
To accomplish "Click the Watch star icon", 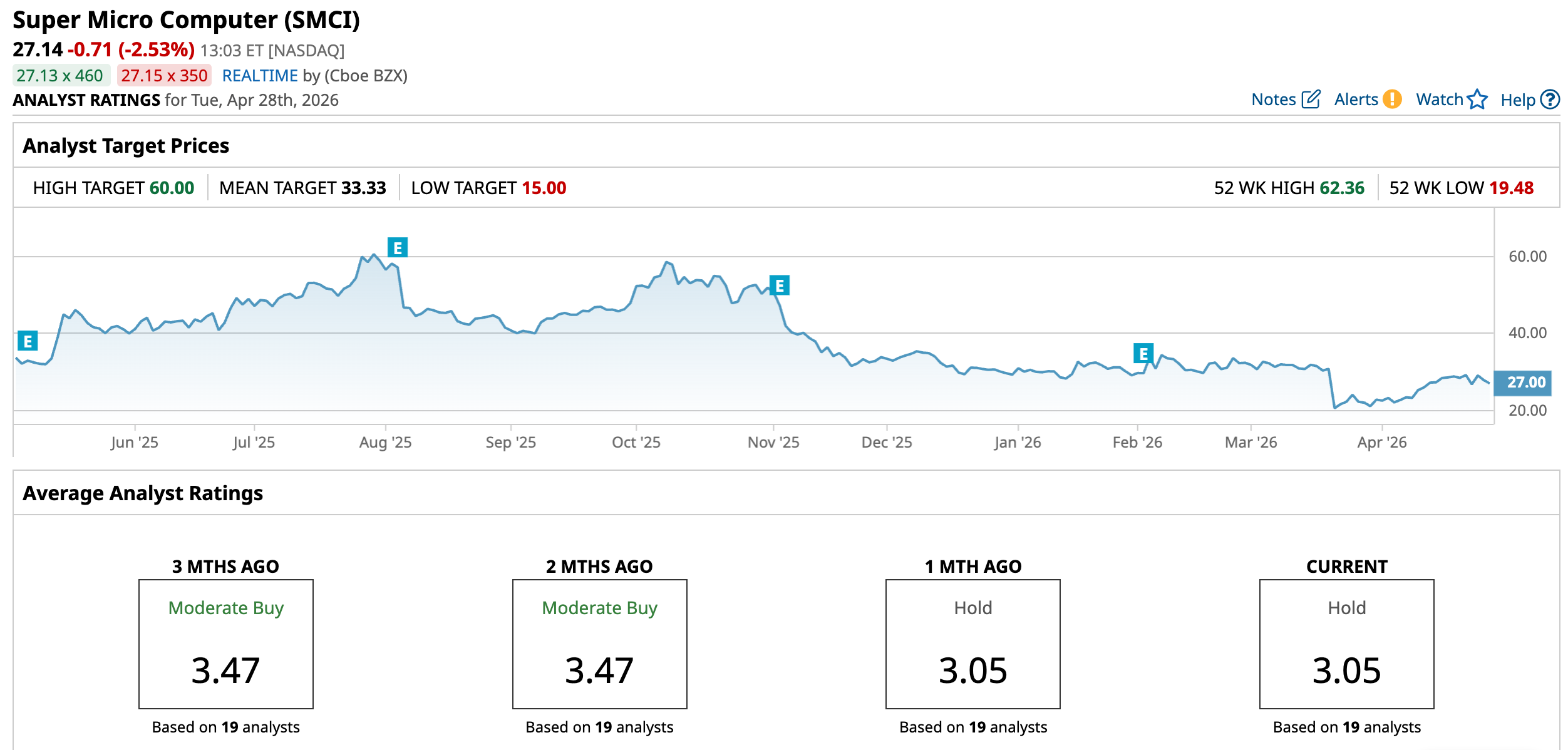I will [x=1477, y=100].
